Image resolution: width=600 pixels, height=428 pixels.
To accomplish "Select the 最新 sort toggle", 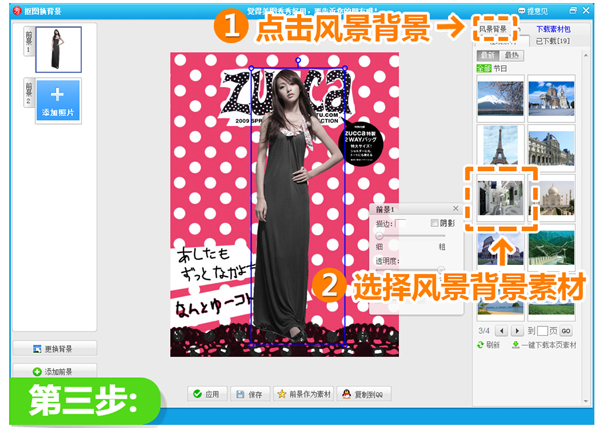I will (488, 55).
